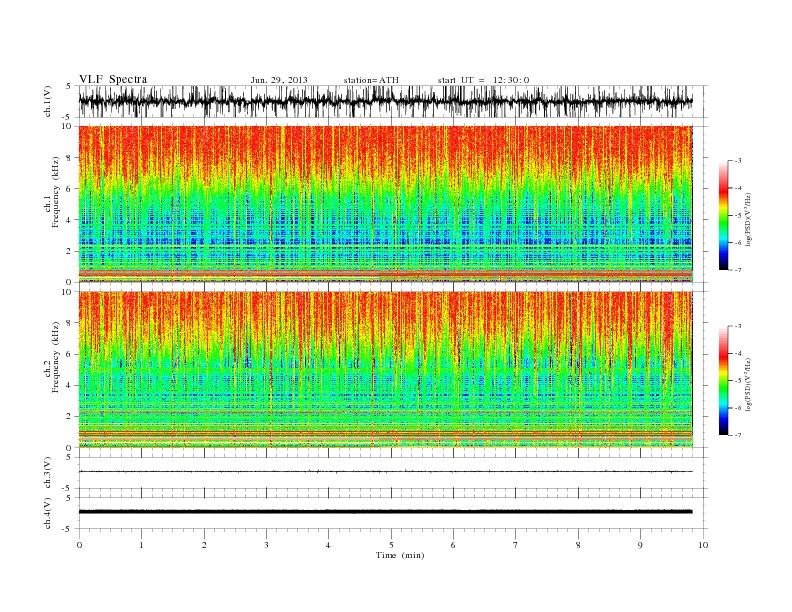The width and height of the screenshot is (792, 612).
Task: Click time axis tick label "5"
Action: (x=391, y=545)
